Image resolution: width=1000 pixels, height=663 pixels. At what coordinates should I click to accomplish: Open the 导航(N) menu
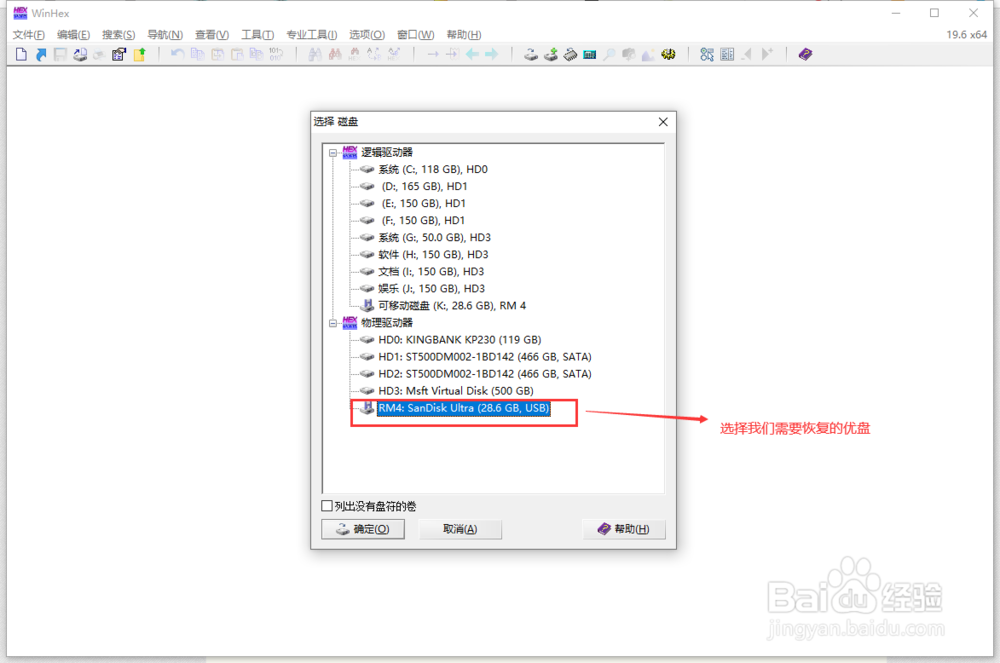[165, 34]
